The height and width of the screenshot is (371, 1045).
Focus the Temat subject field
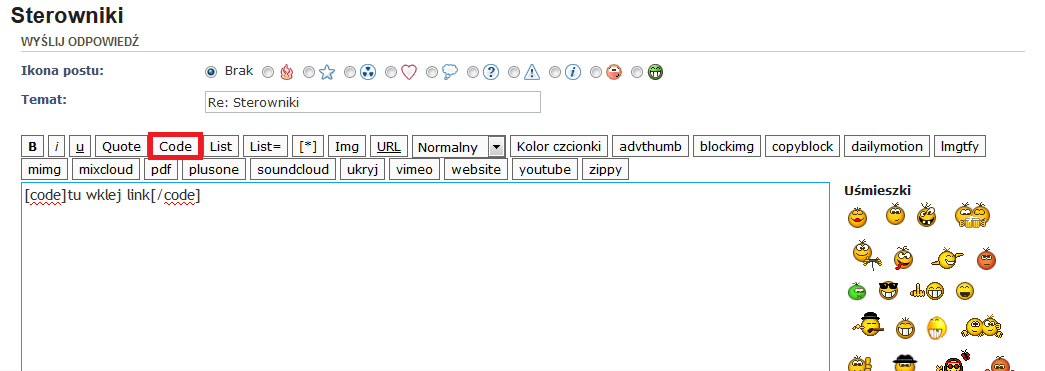(x=373, y=103)
